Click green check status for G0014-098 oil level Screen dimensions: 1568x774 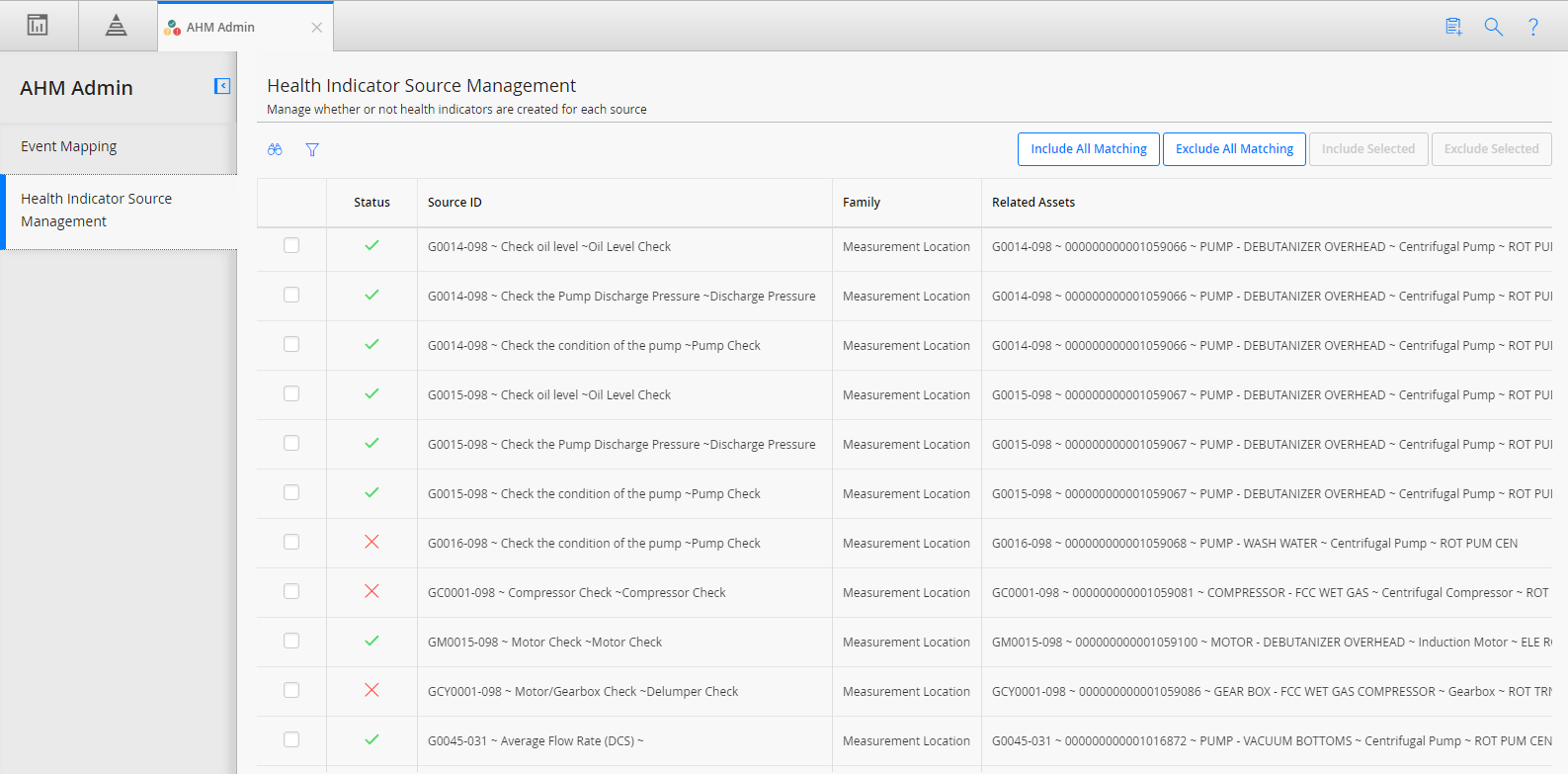pos(371,245)
